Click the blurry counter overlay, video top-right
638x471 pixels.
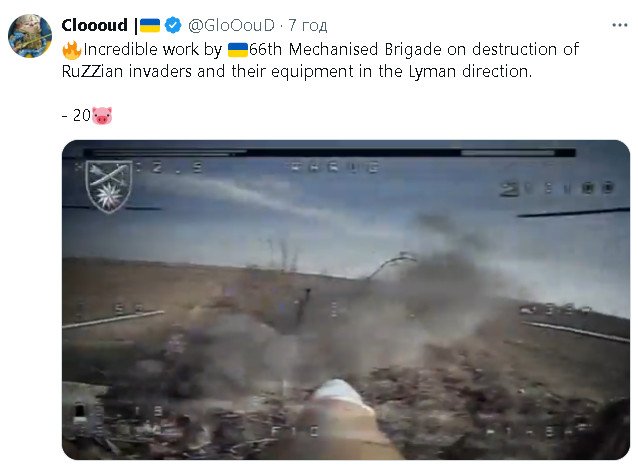point(557,188)
